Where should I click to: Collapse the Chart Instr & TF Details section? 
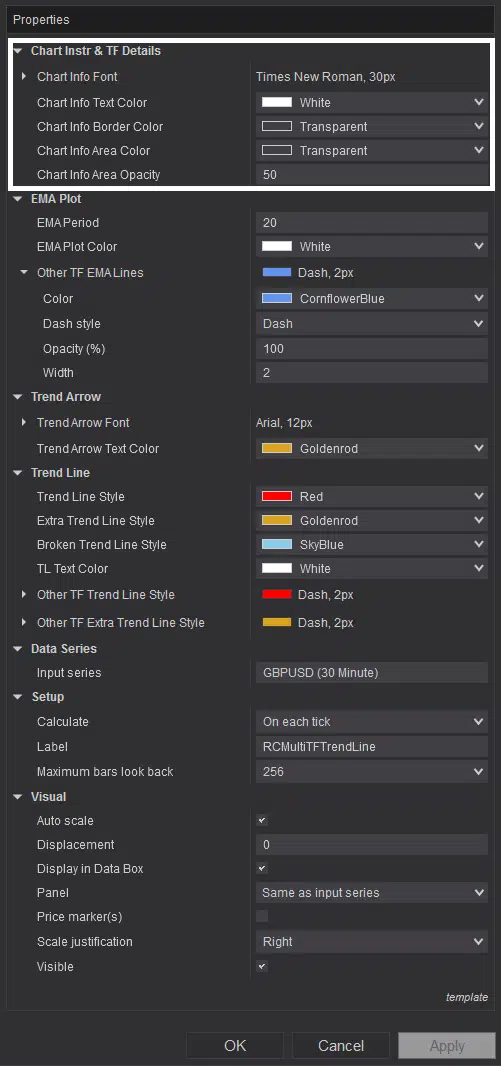click(18, 51)
